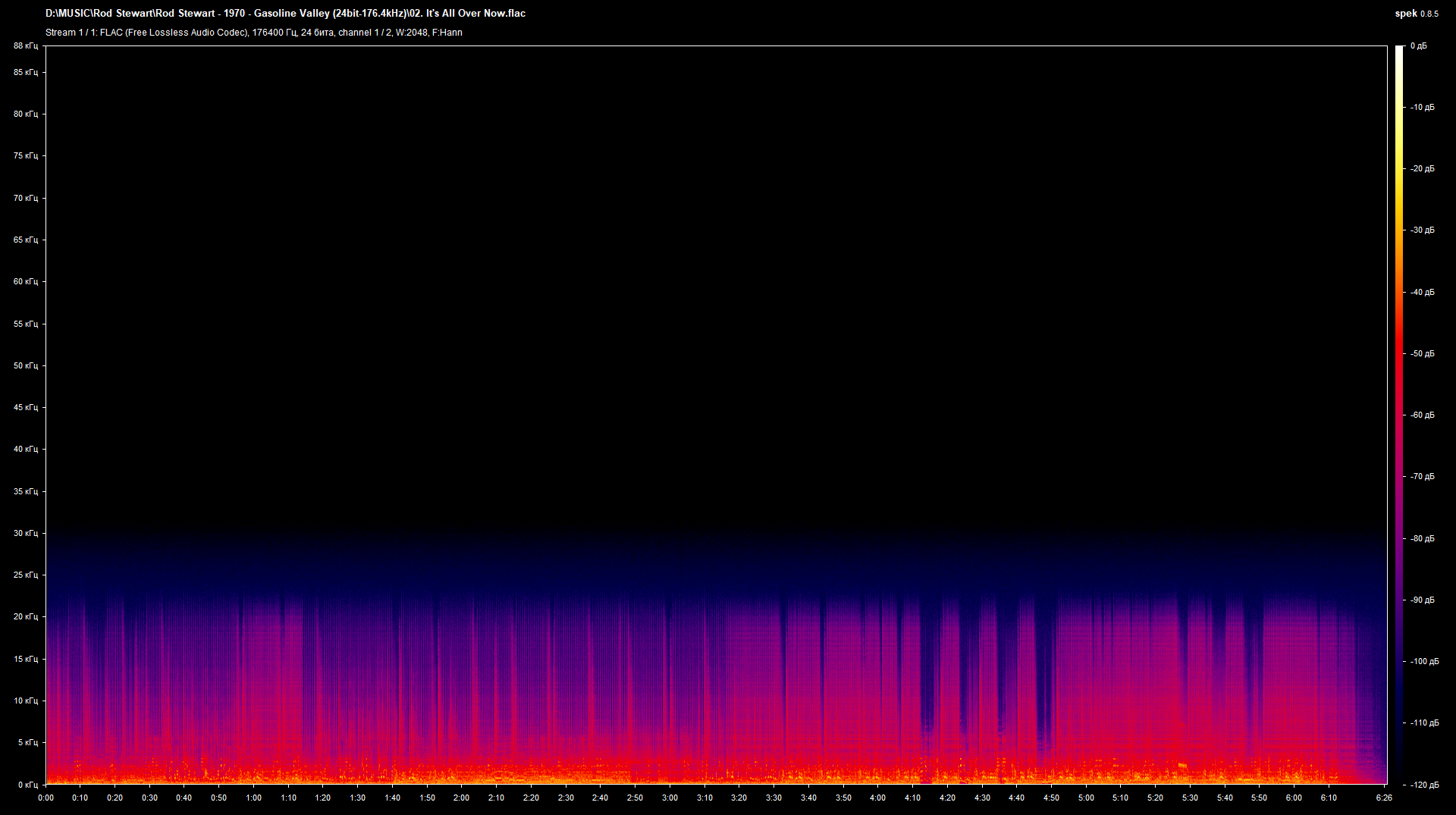This screenshot has width=1456, height=815.
Task: Click the 15 кГц frequency axis label
Action: [x=26, y=659]
